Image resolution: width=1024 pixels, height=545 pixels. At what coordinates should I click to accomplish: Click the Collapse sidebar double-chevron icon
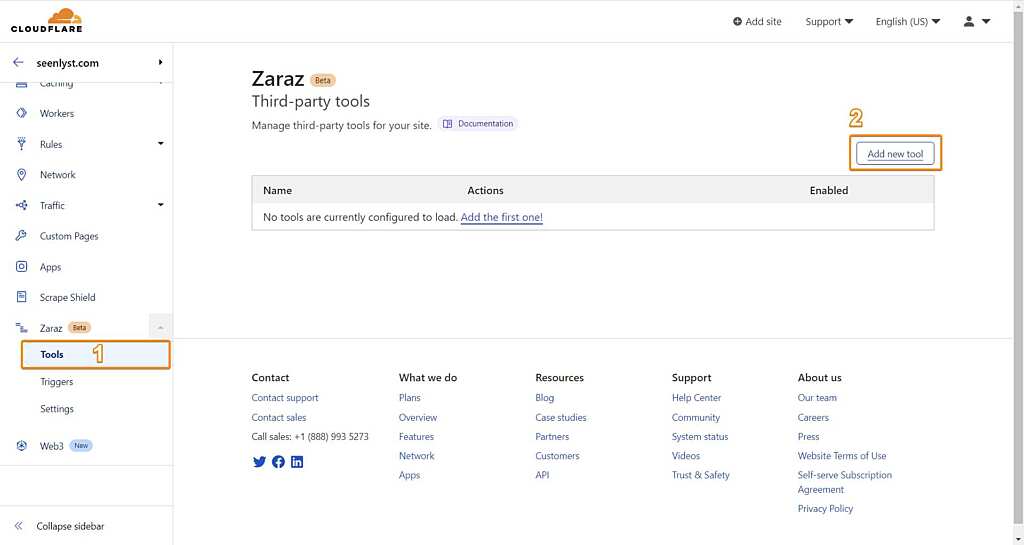point(18,525)
